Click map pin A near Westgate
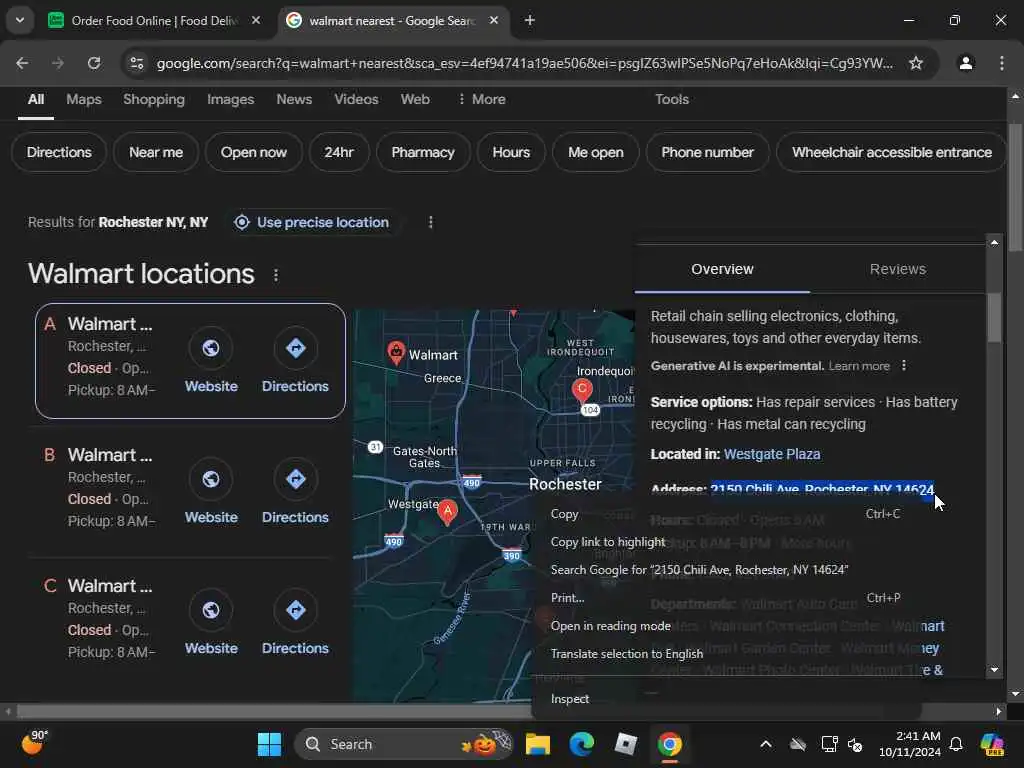 click(447, 512)
